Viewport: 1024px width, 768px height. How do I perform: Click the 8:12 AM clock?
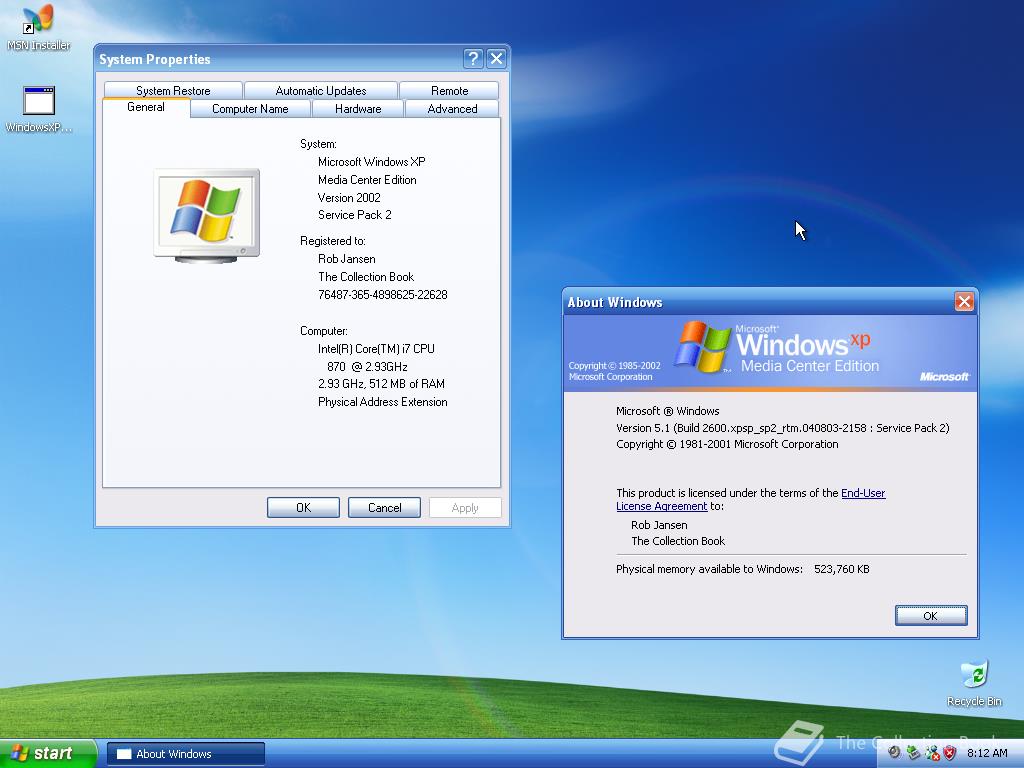[x=987, y=753]
